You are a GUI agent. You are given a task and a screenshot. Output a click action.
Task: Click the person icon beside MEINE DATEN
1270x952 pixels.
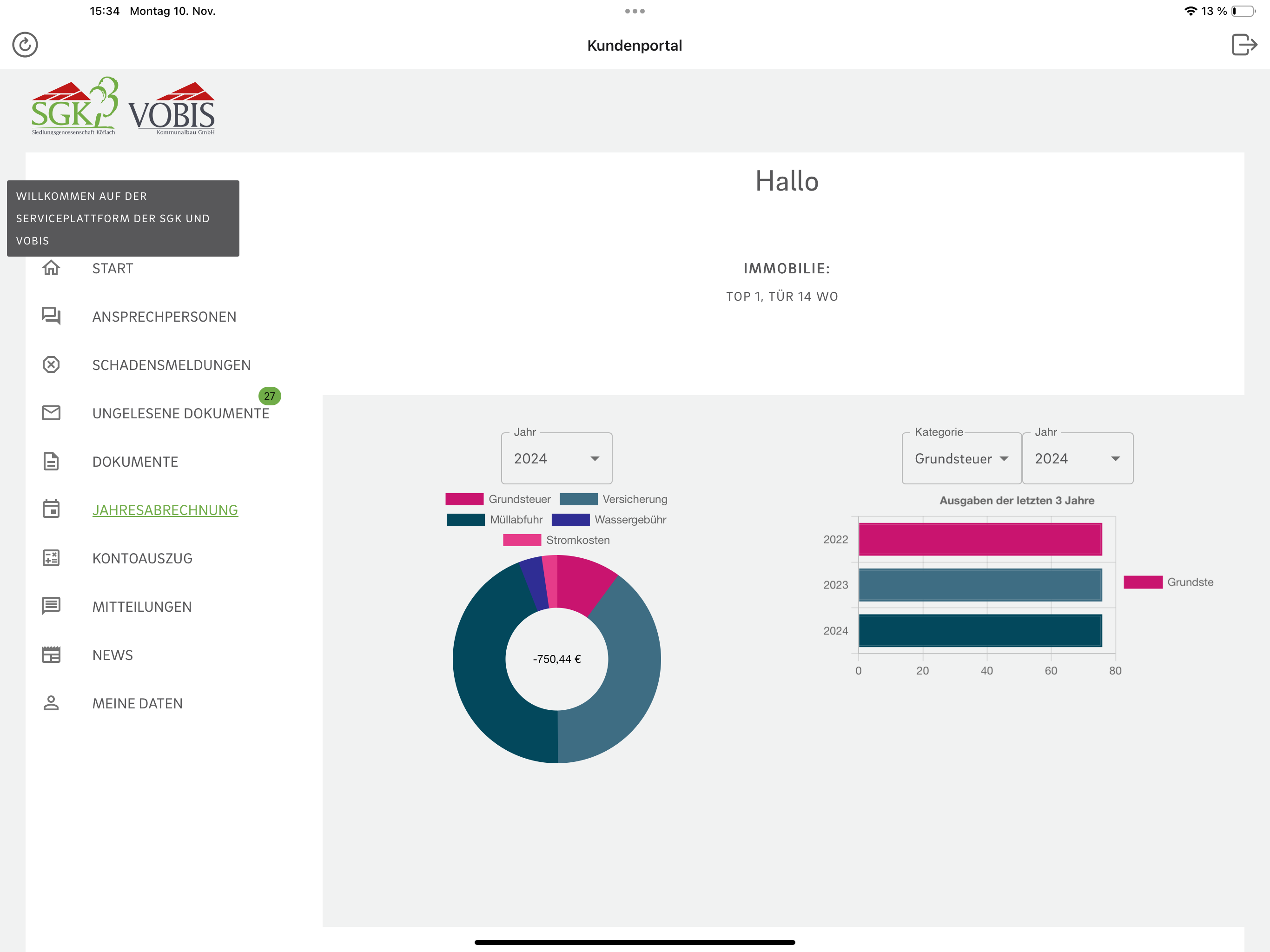(x=51, y=703)
